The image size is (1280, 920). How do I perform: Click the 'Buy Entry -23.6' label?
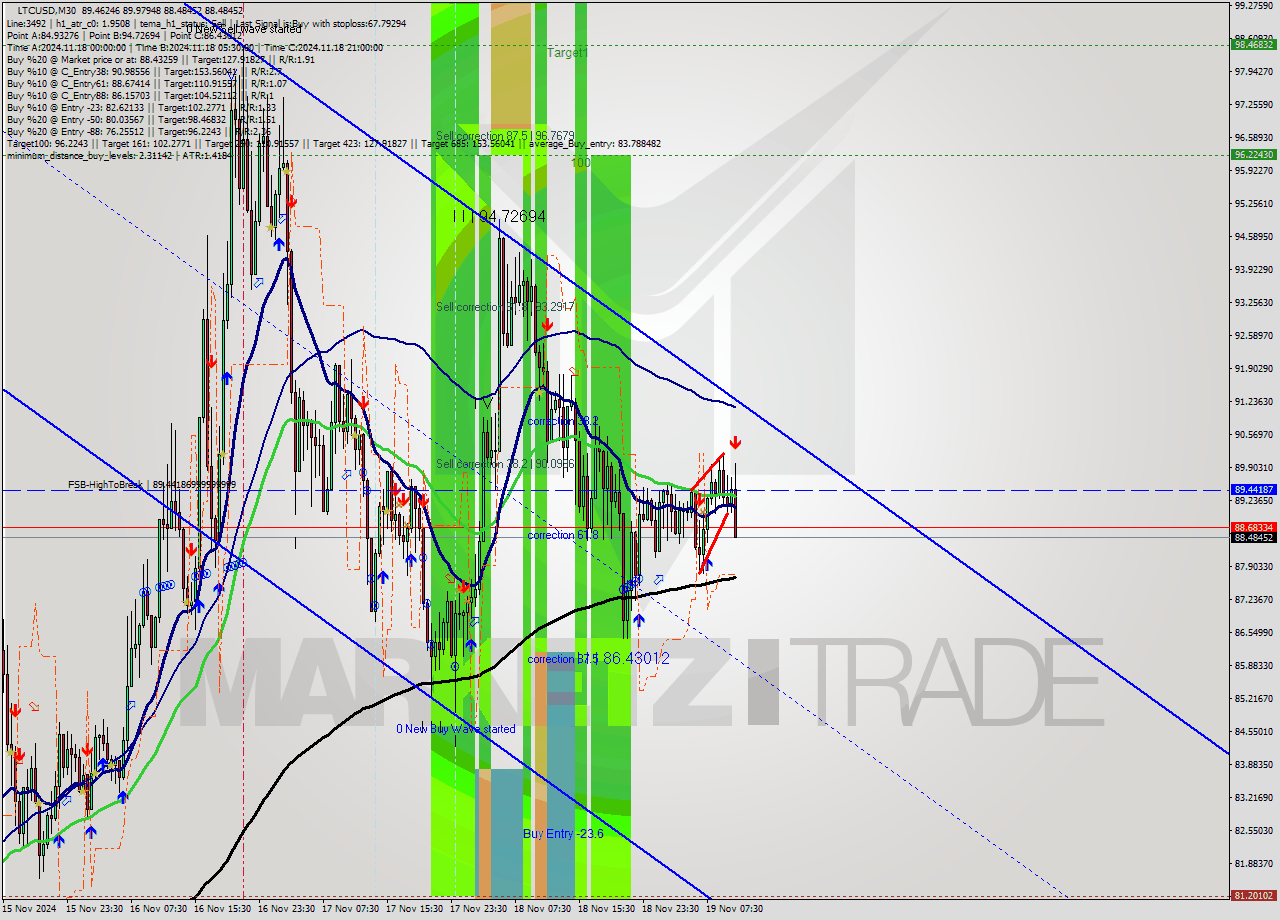(563, 833)
